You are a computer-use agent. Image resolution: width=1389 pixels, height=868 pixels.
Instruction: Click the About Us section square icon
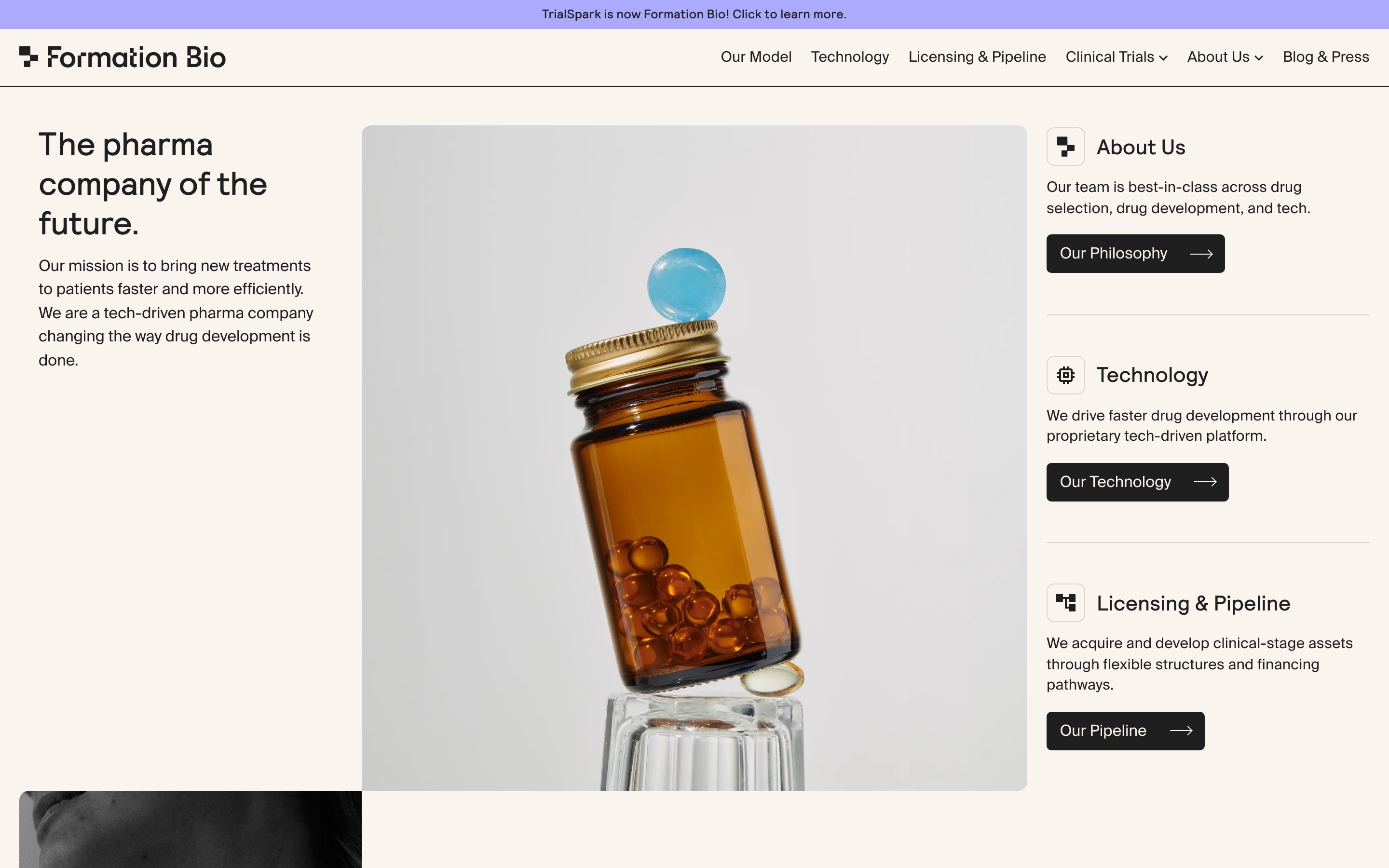tap(1065, 147)
